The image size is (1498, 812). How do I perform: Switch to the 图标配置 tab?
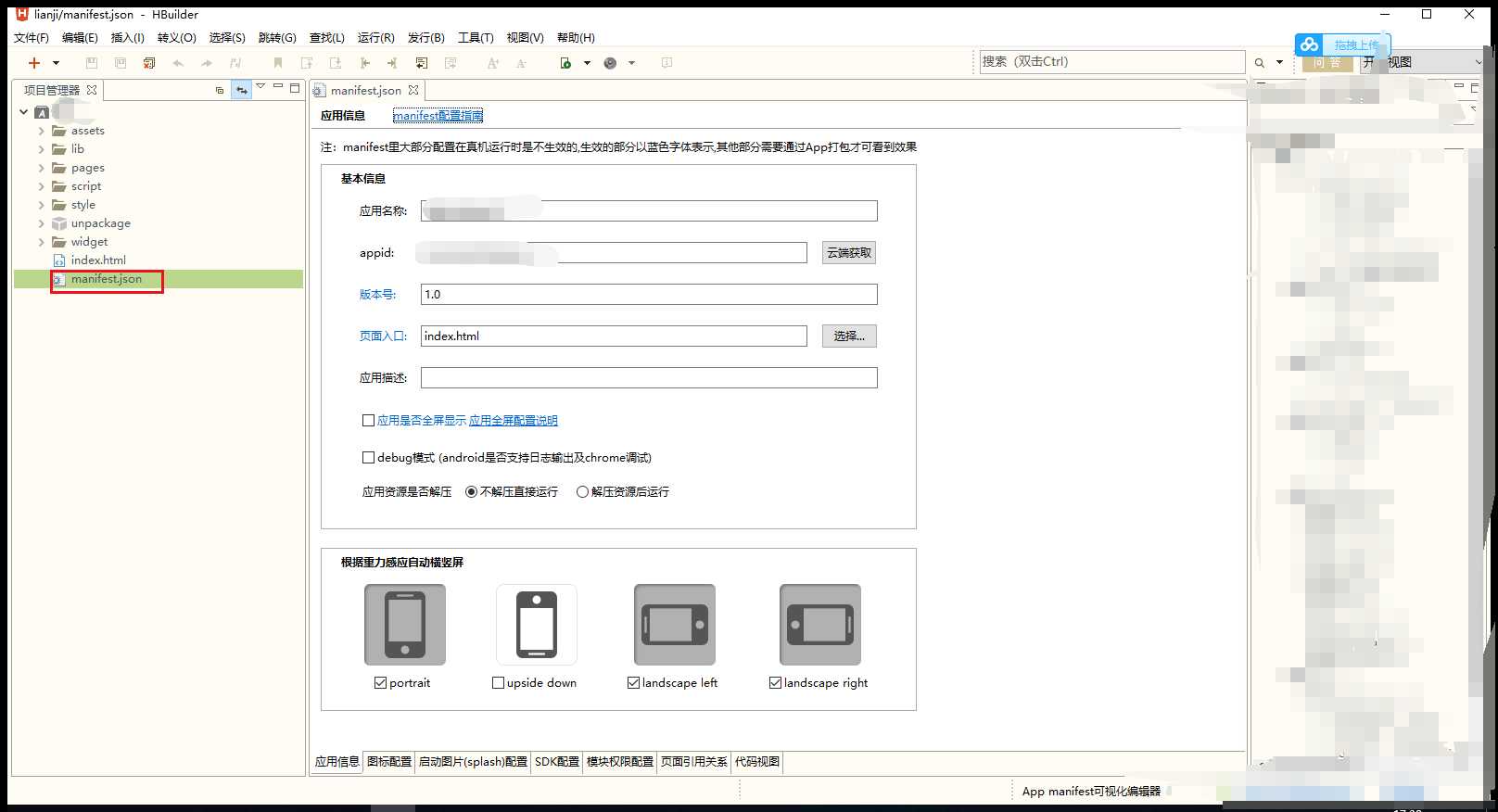point(389,762)
